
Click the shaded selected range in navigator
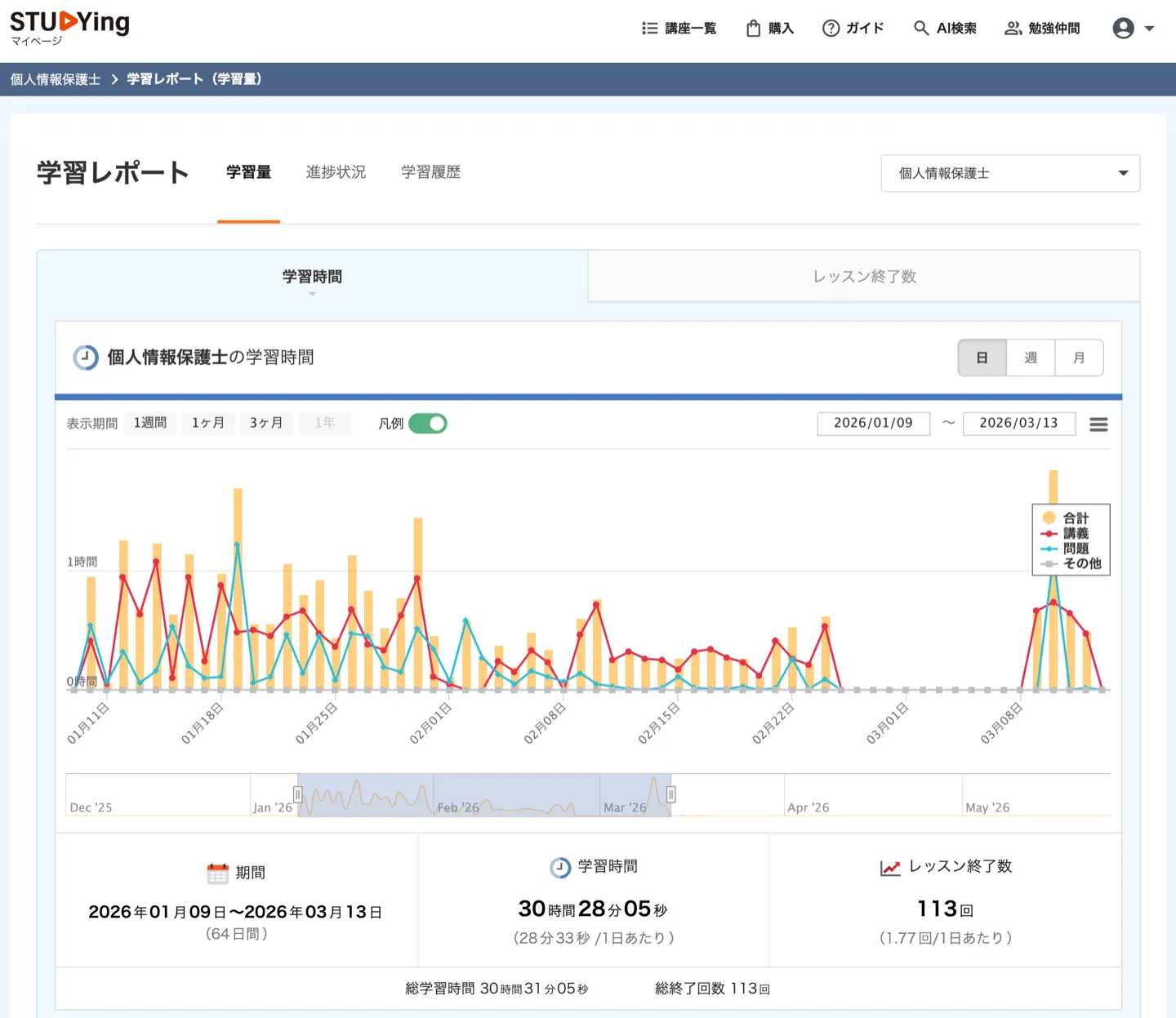[484, 794]
